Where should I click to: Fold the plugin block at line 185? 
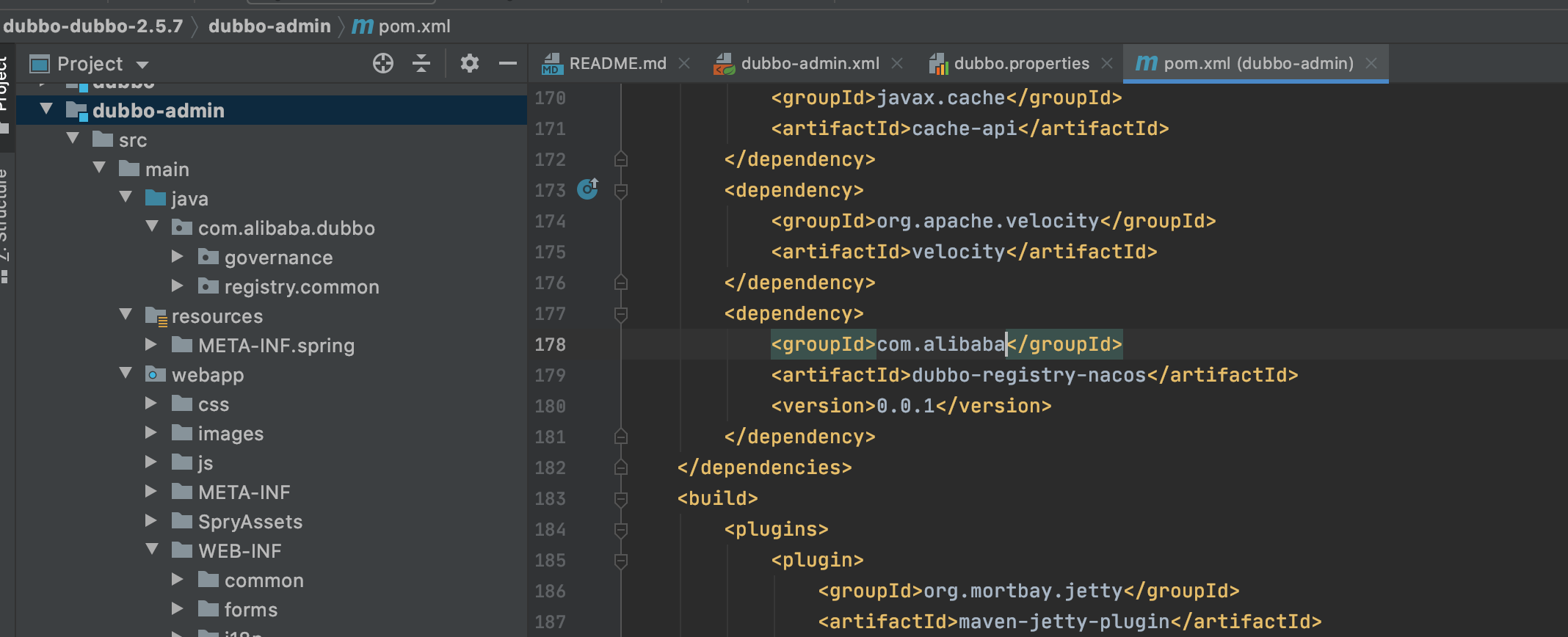620,561
